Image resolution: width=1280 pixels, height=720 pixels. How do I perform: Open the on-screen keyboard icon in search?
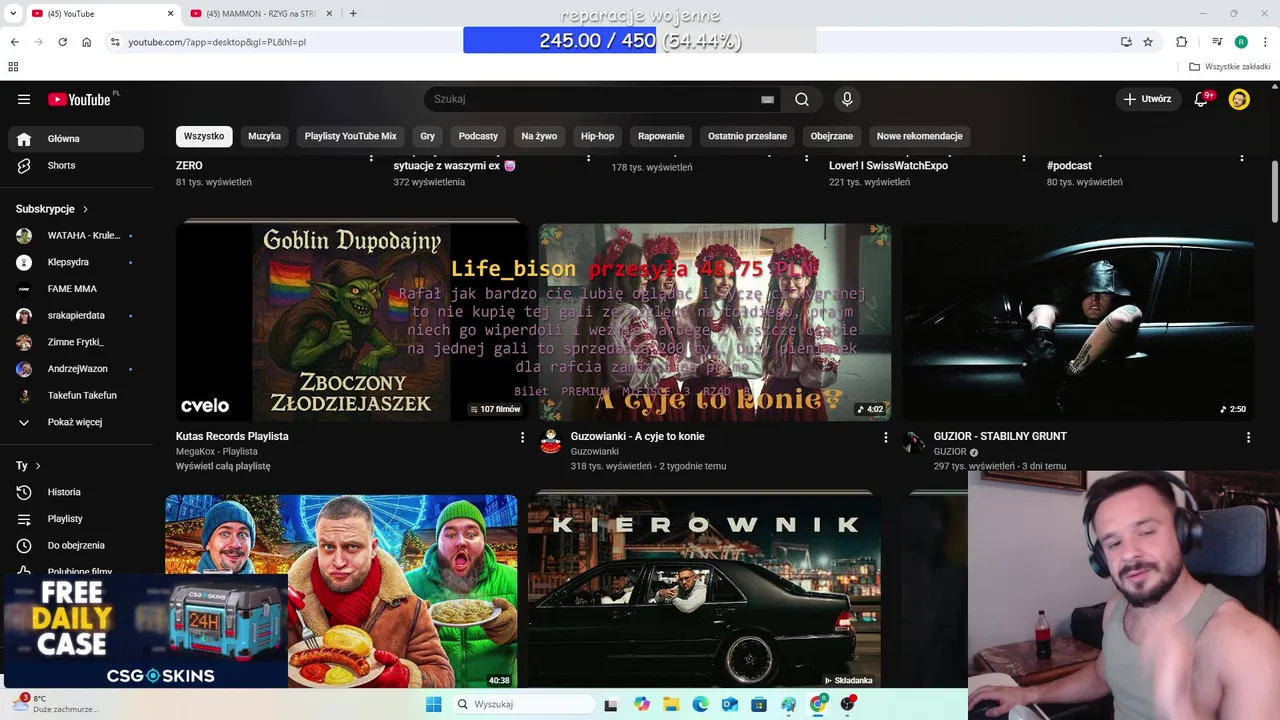tap(767, 99)
